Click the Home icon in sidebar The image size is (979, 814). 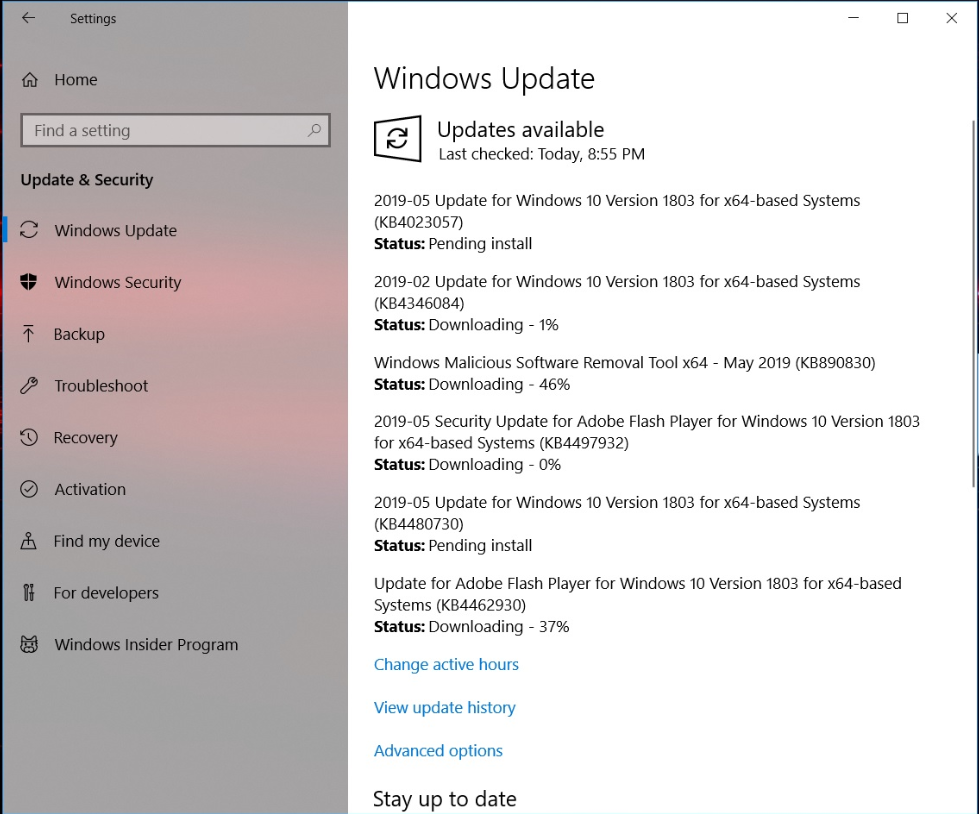click(x=30, y=80)
